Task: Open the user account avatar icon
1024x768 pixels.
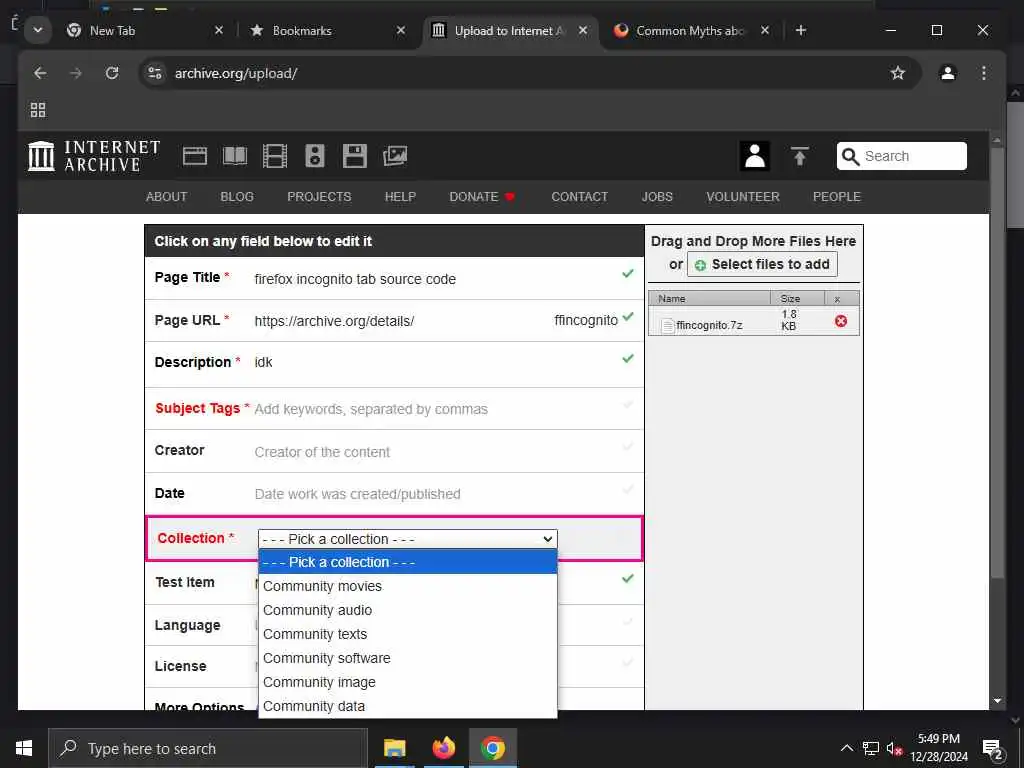Action: click(x=754, y=156)
